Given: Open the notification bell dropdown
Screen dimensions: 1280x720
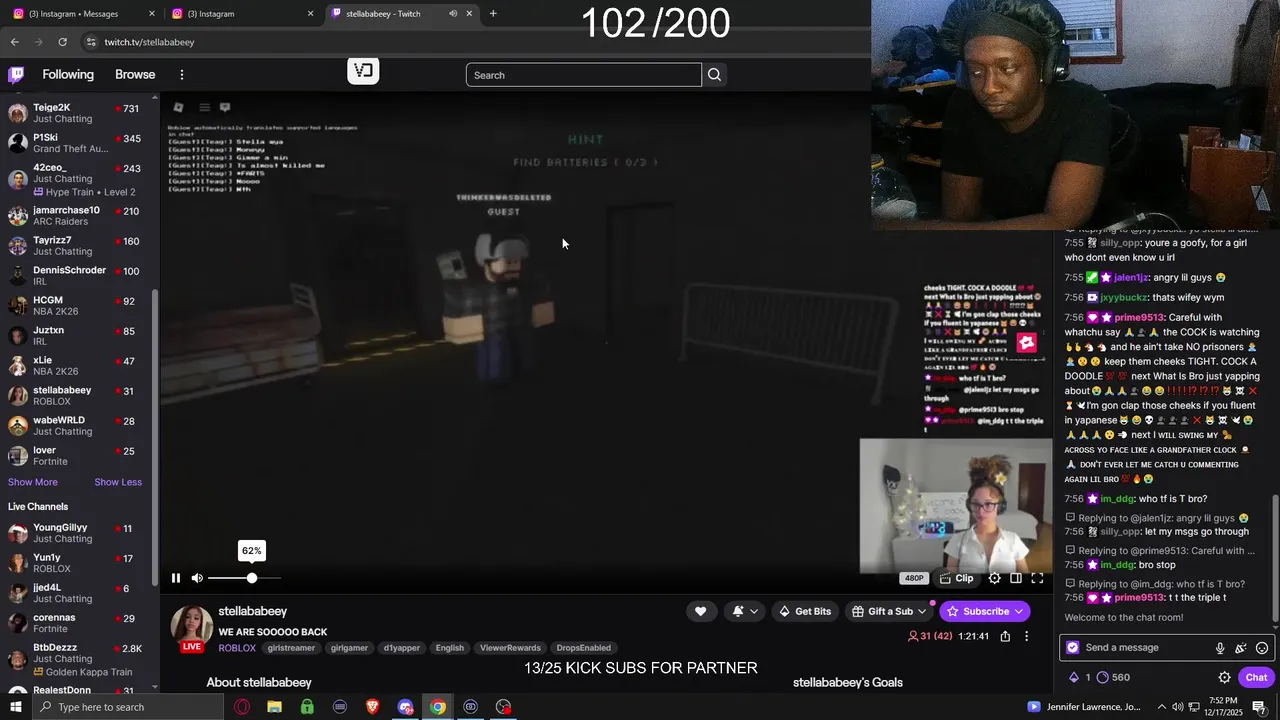Looking at the screenshot, I should [744, 611].
